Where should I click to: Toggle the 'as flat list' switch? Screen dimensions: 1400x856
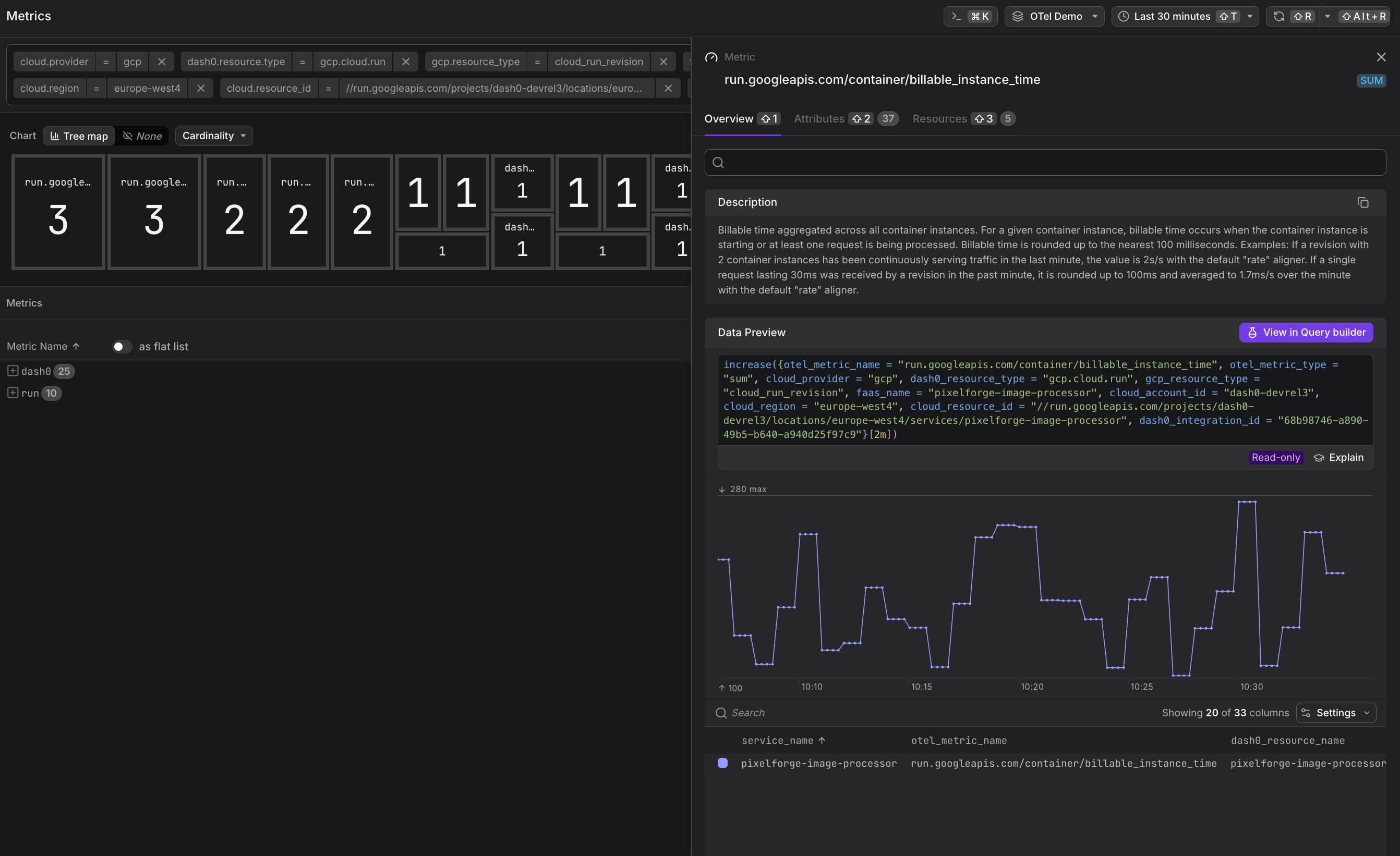point(121,347)
